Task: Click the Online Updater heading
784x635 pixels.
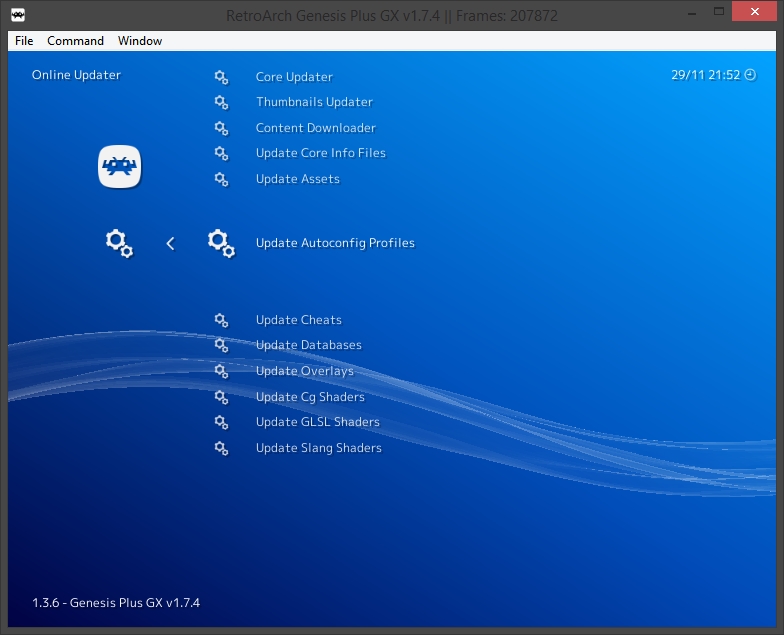Action: 76,75
